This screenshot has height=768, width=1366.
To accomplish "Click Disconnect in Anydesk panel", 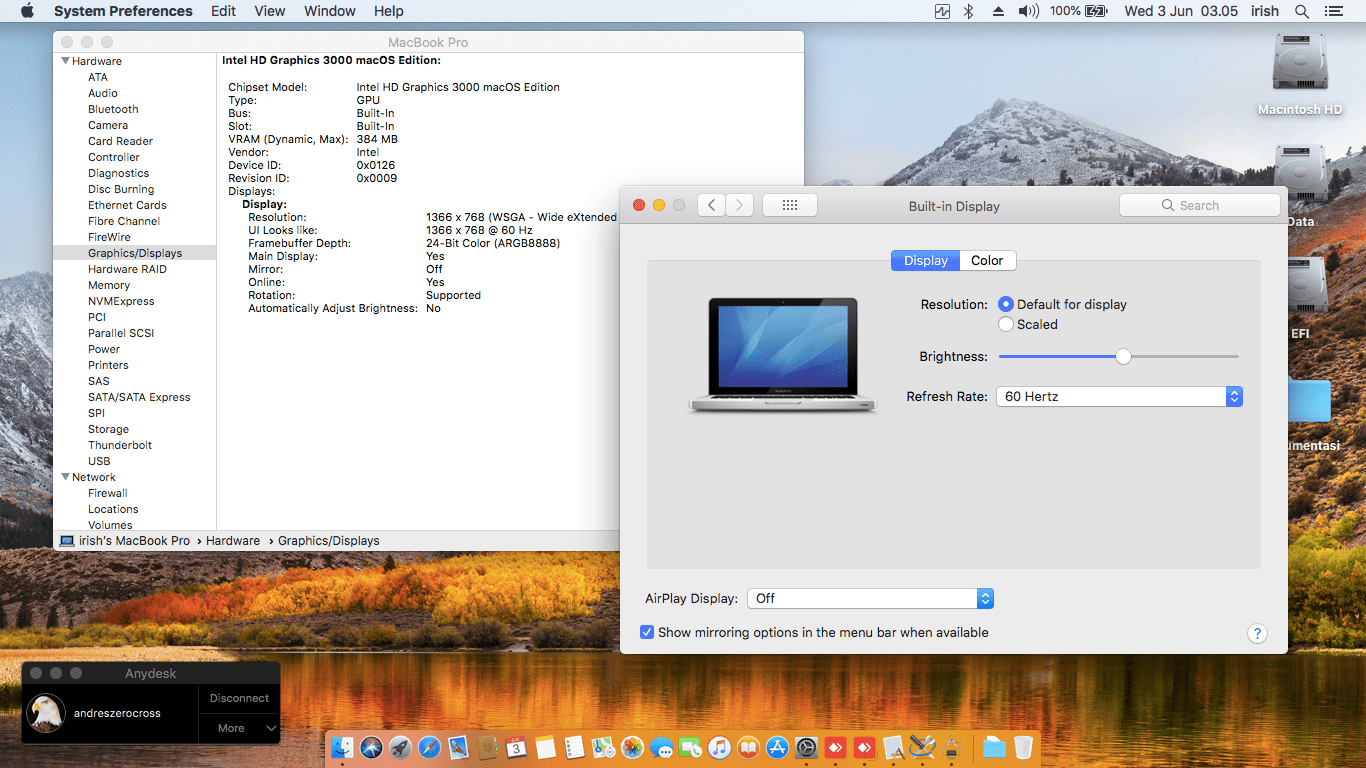I will coord(239,698).
